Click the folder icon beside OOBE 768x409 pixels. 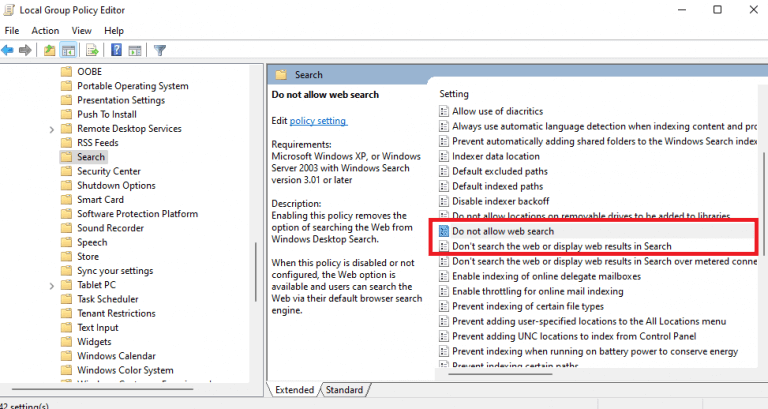coord(66,72)
